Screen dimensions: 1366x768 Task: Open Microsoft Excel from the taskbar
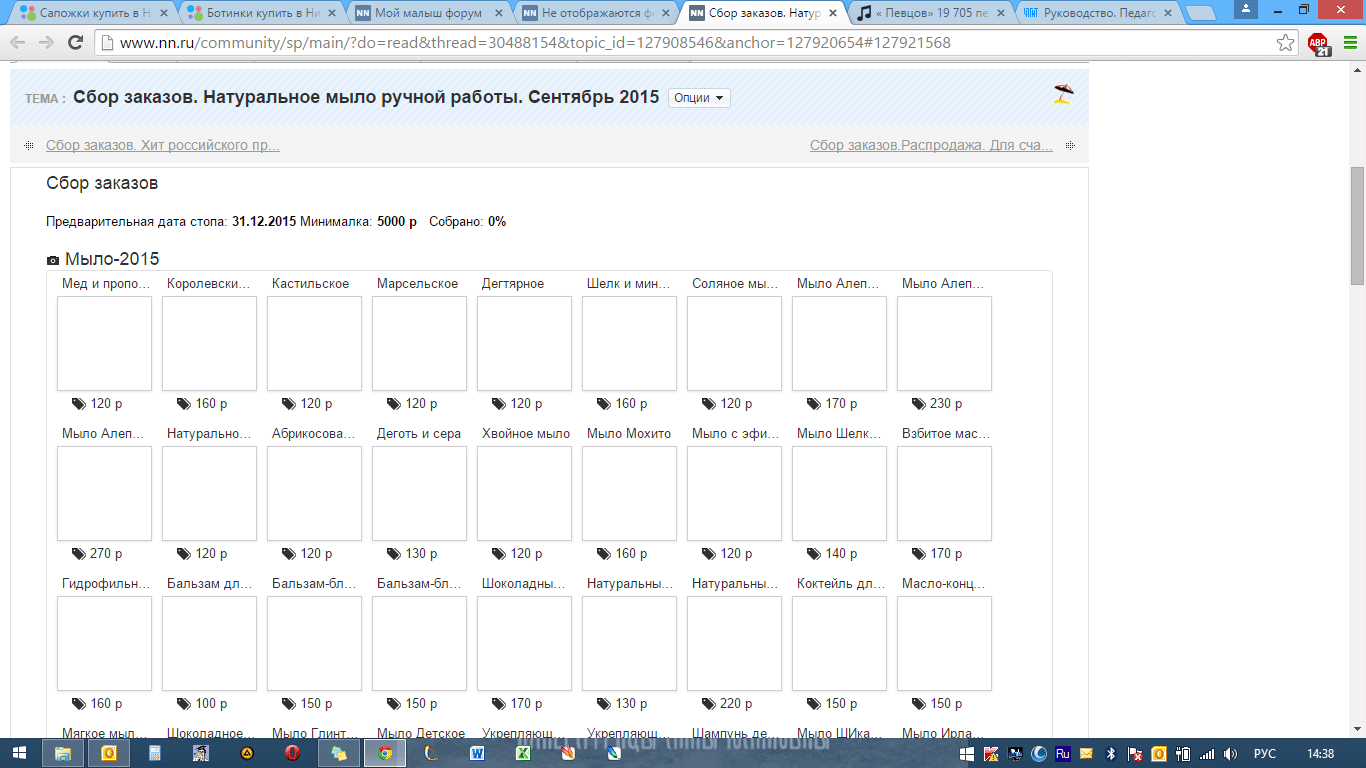(x=523, y=753)
